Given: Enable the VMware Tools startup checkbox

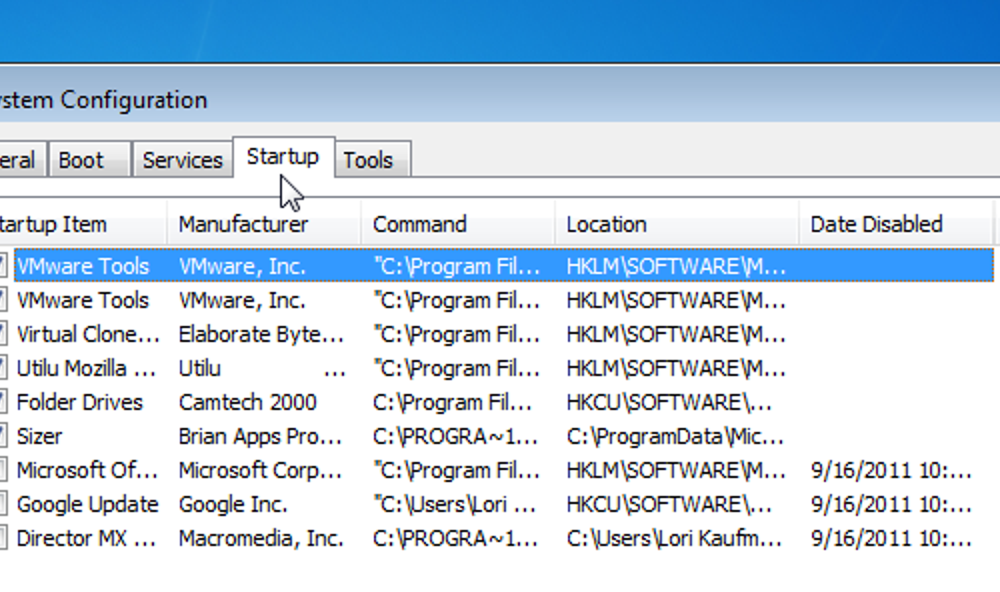Looking at the screenshot, I should [x=5, y=266].
